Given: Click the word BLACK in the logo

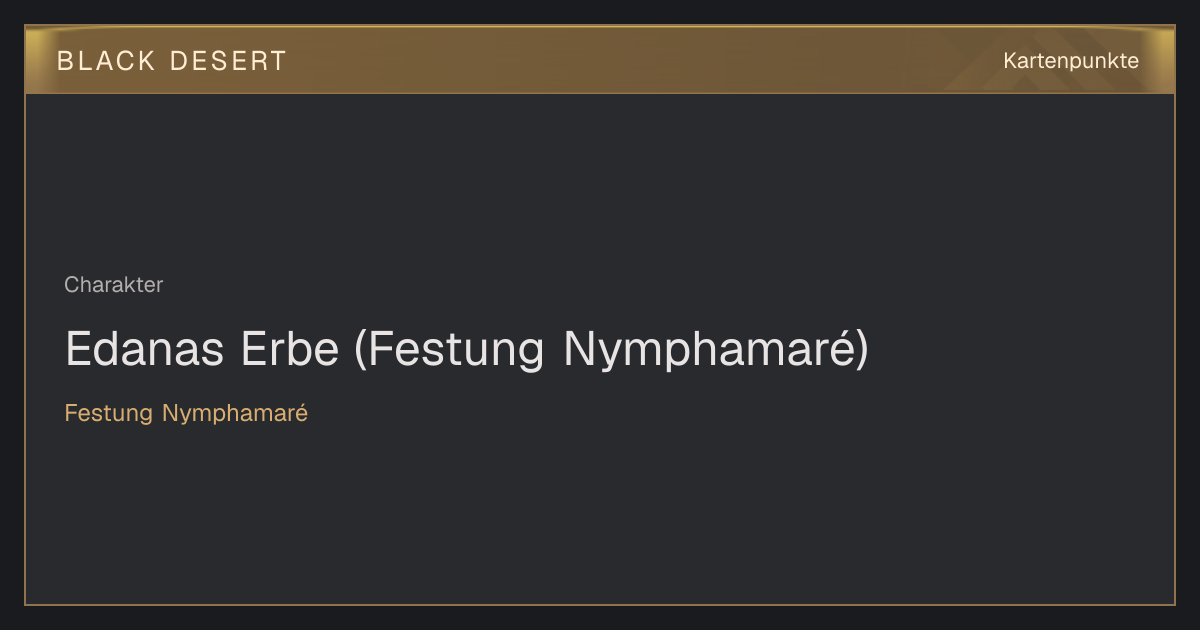Looking at the screenshot, I should click(107, 61).
